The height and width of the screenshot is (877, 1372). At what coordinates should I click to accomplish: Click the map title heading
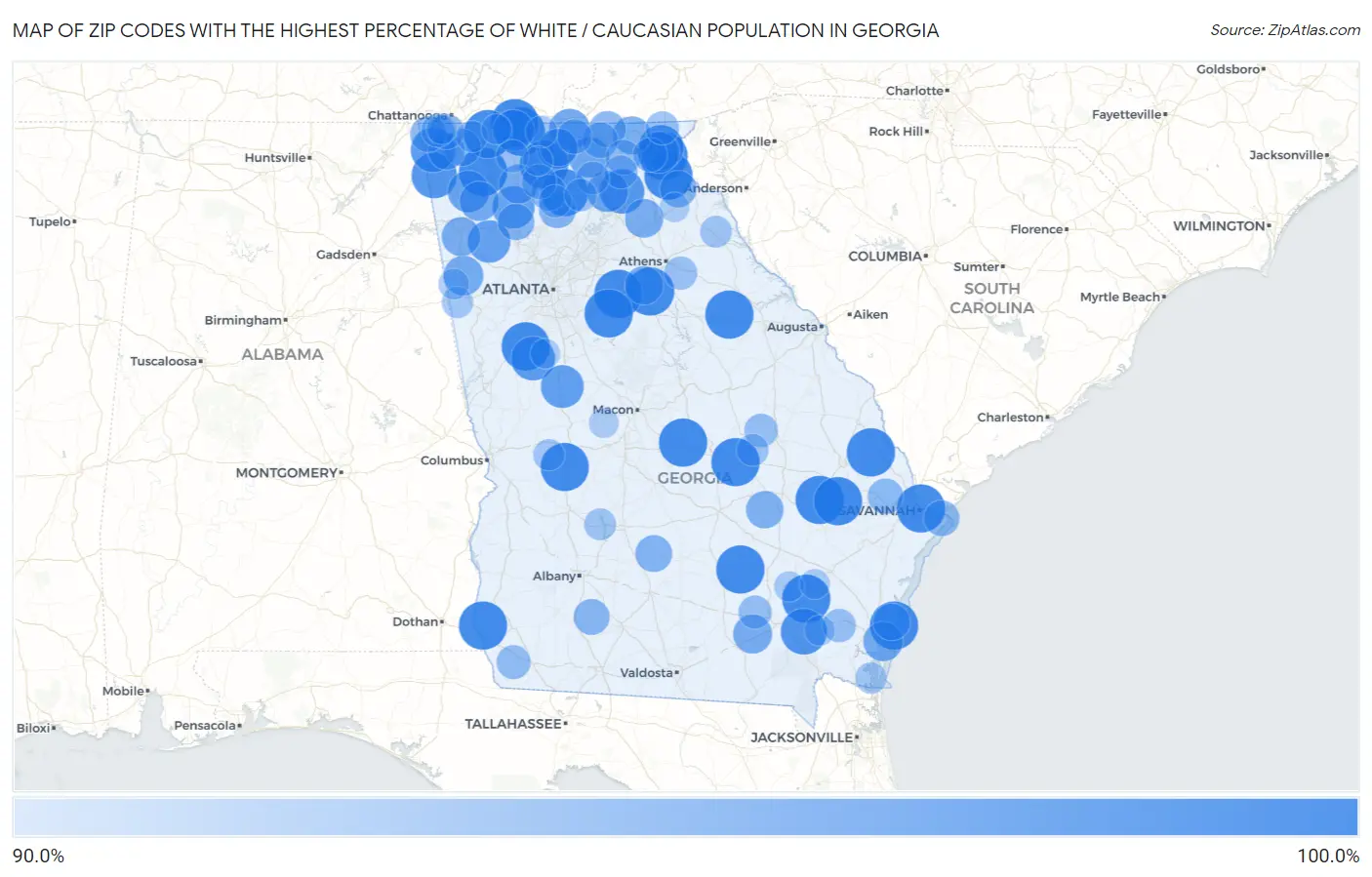click(x=475, y=30)
